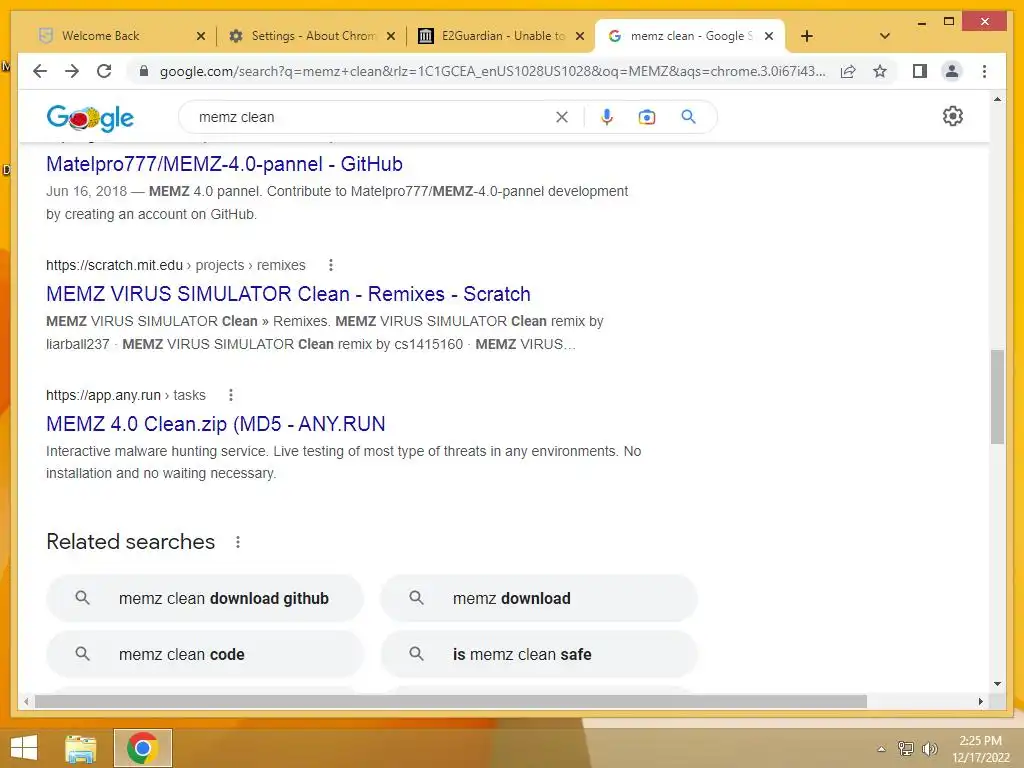Switch to the Settings - About Chrome tab
Viewport: 1024px width, 768px height.
pyautogui.click(x=313, y=36)
